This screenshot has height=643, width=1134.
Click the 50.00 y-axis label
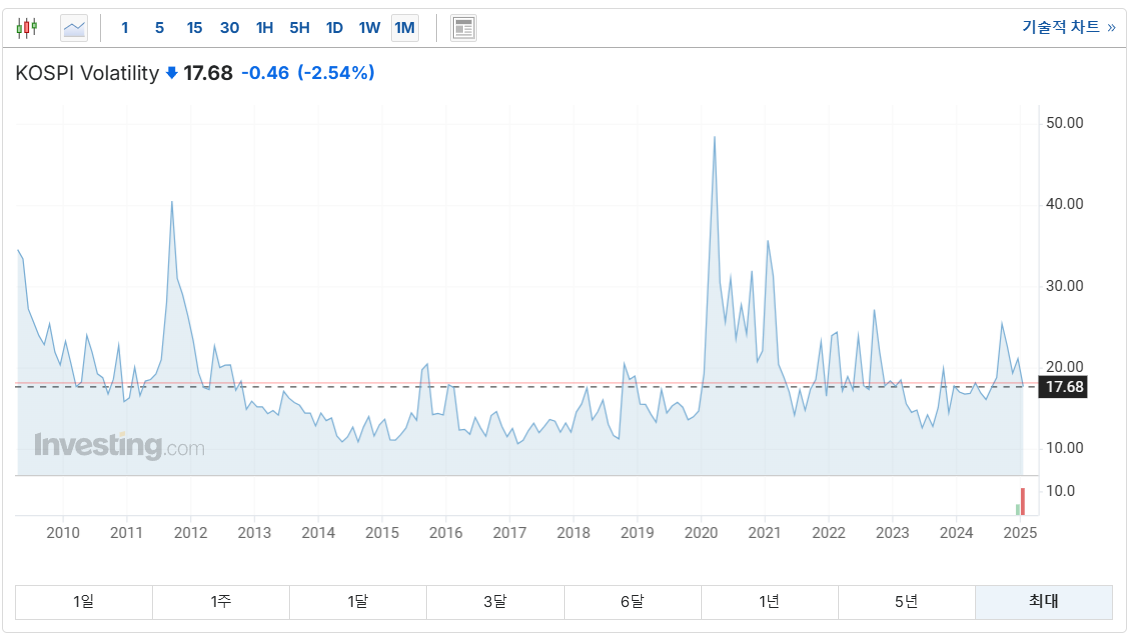[x=1065, y=123]
